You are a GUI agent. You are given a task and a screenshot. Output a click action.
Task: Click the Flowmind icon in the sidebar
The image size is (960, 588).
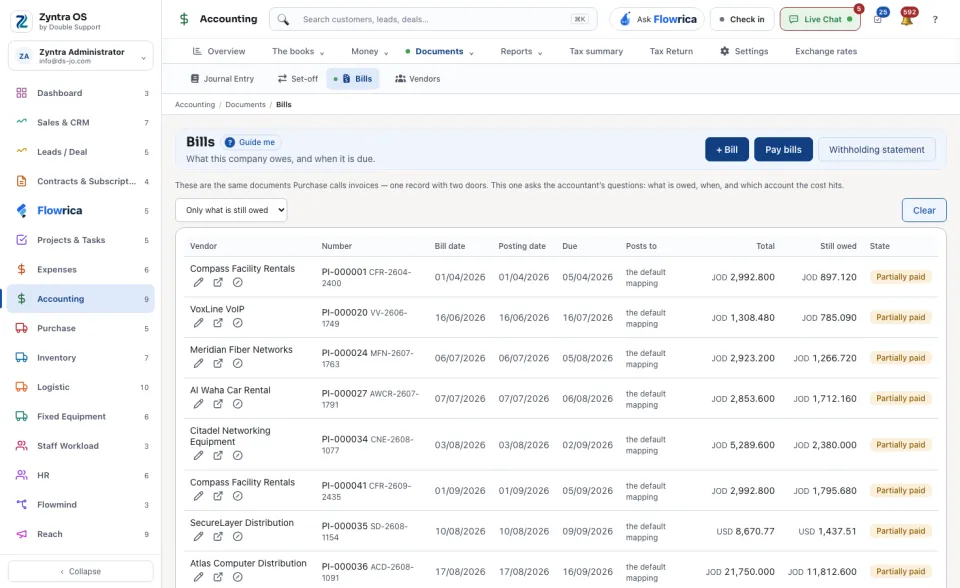pos(21,505)
